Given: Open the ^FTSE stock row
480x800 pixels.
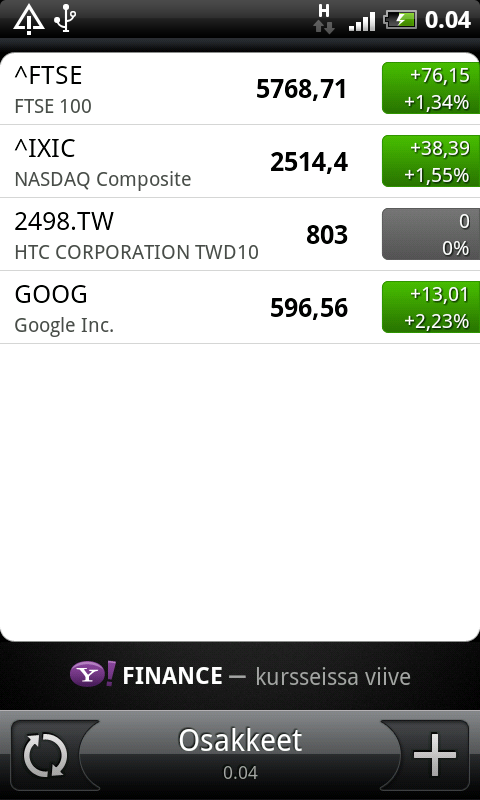Looking at the screenshot, I should 240,89.
